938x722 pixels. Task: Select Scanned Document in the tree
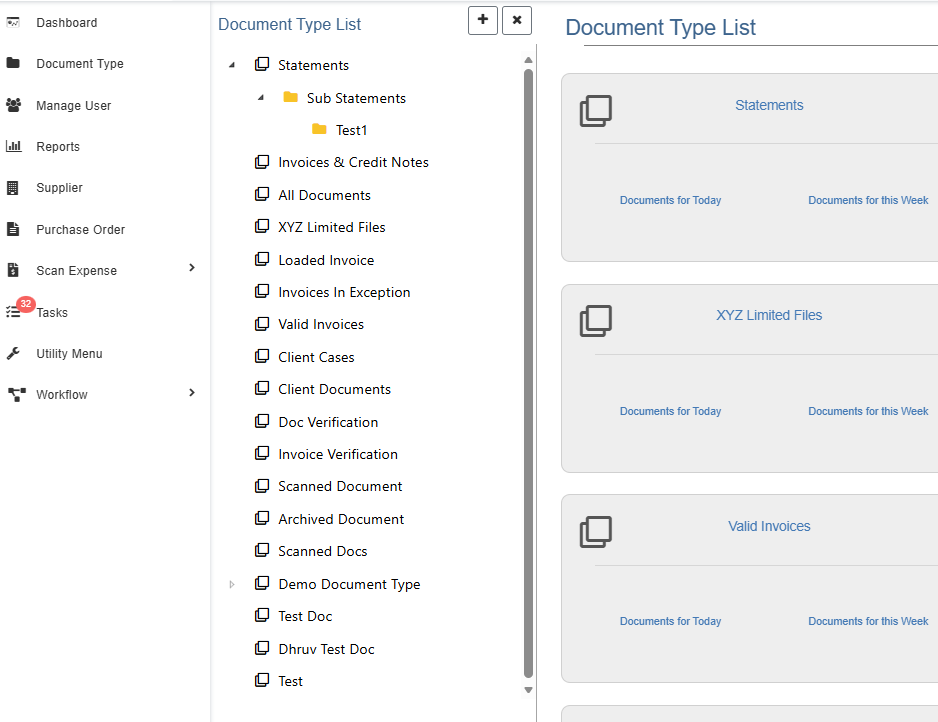[x=340, y=486]
